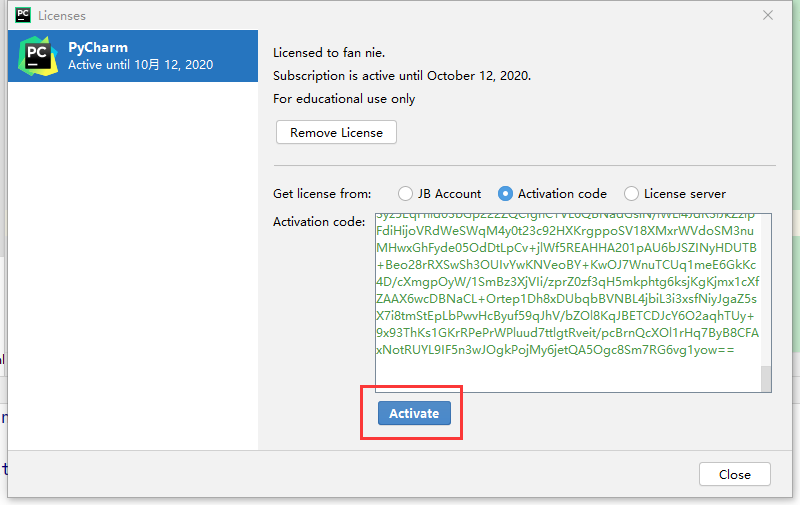Click the X to close the Licenses window

pyautogui.click(x=768, y=15)
